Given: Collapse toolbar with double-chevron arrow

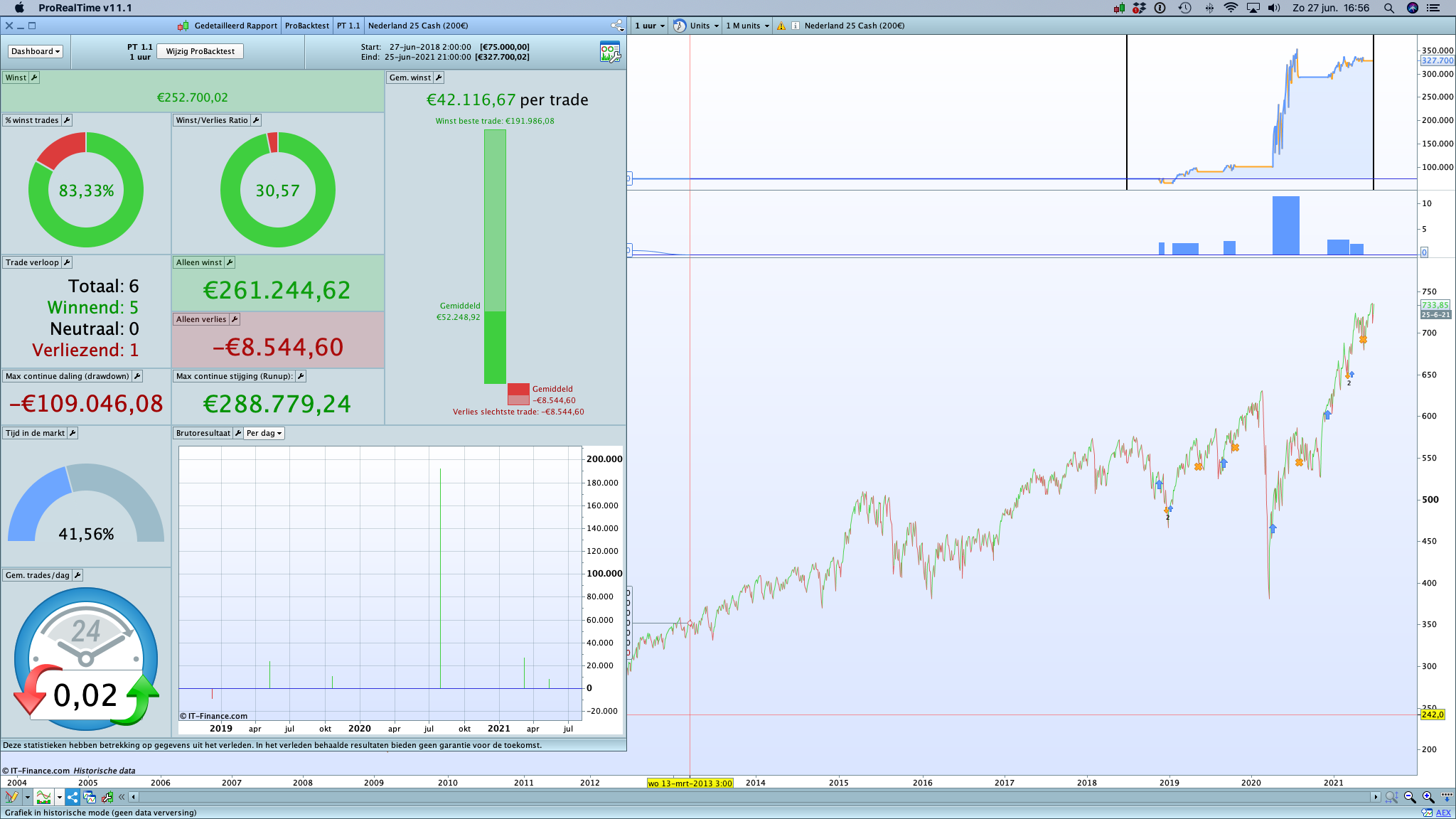Looking at the screenshot, I should [122, 797].
